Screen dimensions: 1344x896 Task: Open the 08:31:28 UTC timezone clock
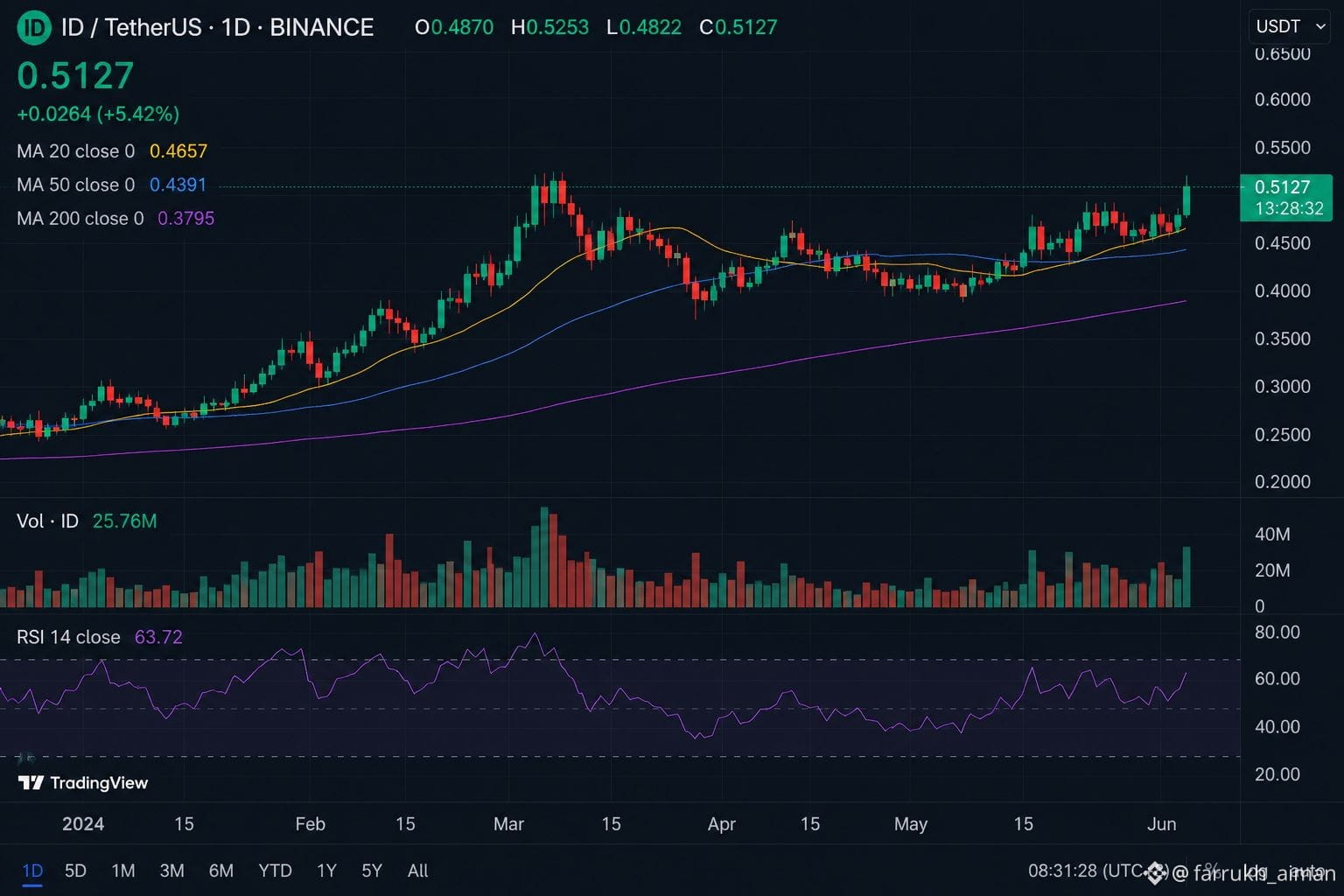coord(1097,871)
